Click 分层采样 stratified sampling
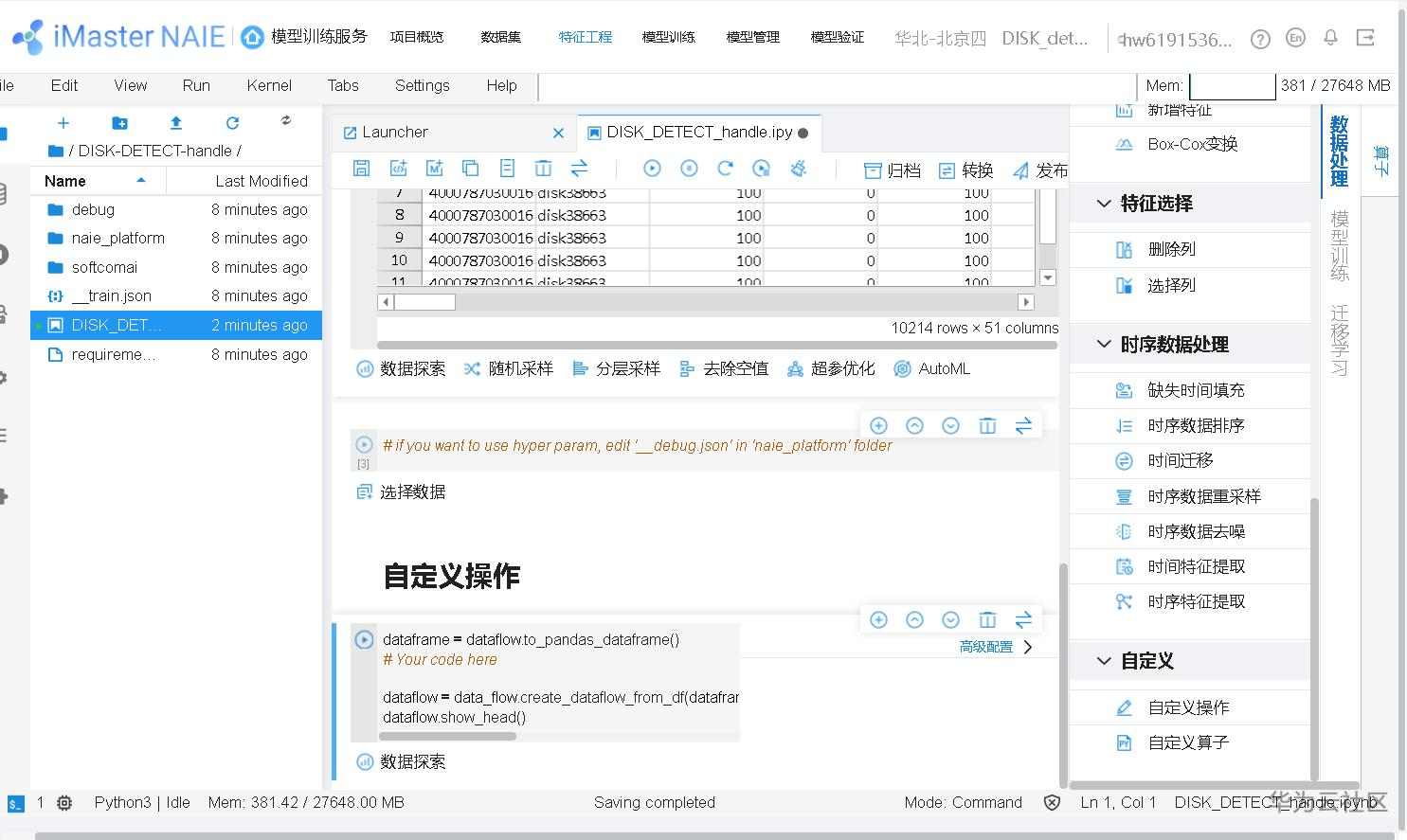Screen dimensions: 1407x840 tap(616, 368)
